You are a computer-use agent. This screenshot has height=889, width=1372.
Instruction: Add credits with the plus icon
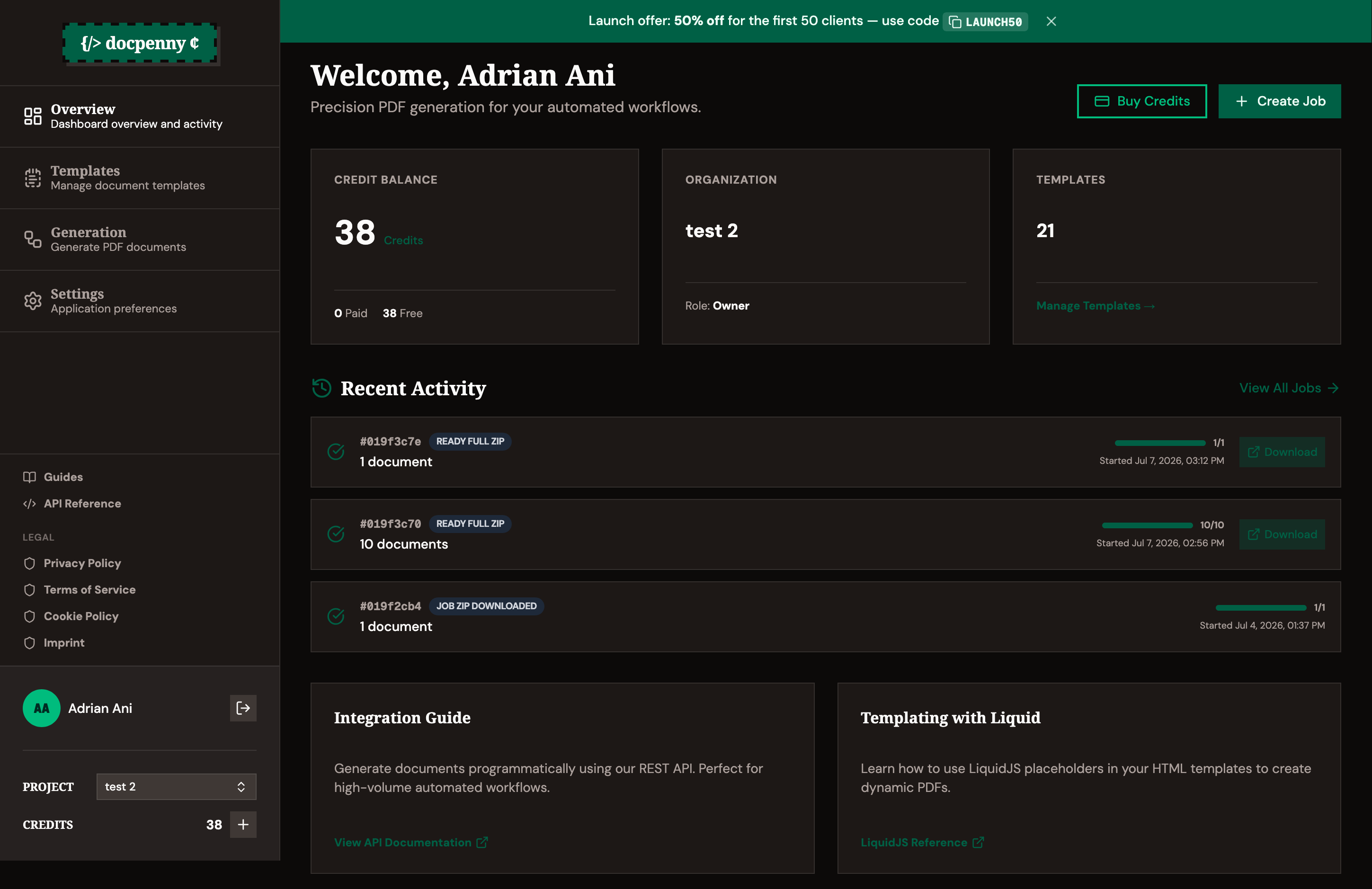pos(243,825)
